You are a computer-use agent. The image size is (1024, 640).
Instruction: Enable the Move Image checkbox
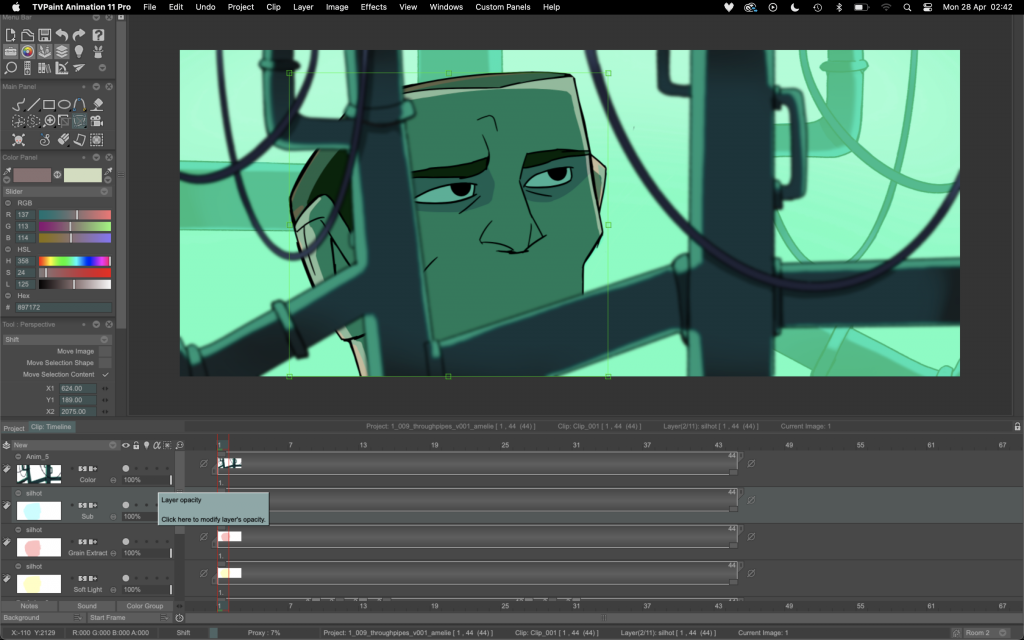point(105,351)
